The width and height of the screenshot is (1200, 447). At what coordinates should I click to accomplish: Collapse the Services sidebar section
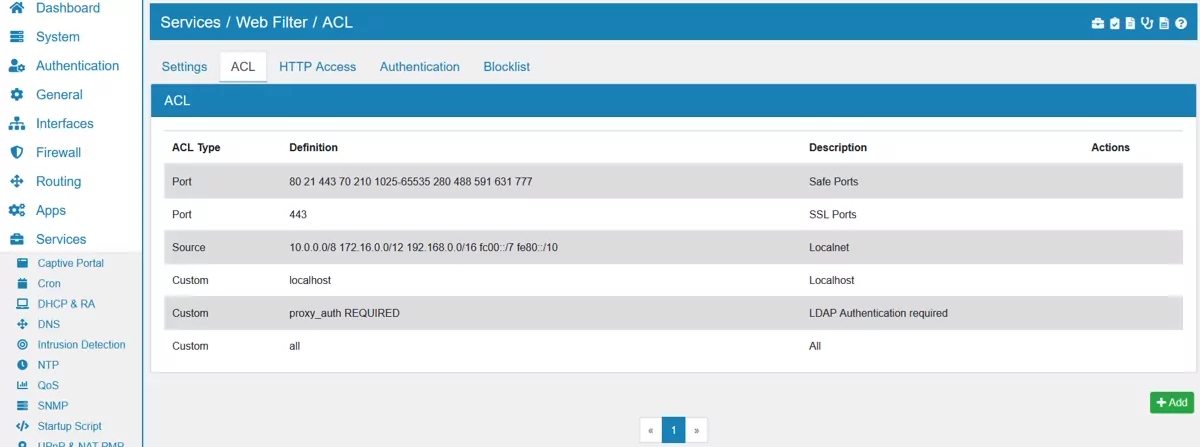tap(61, 240)
